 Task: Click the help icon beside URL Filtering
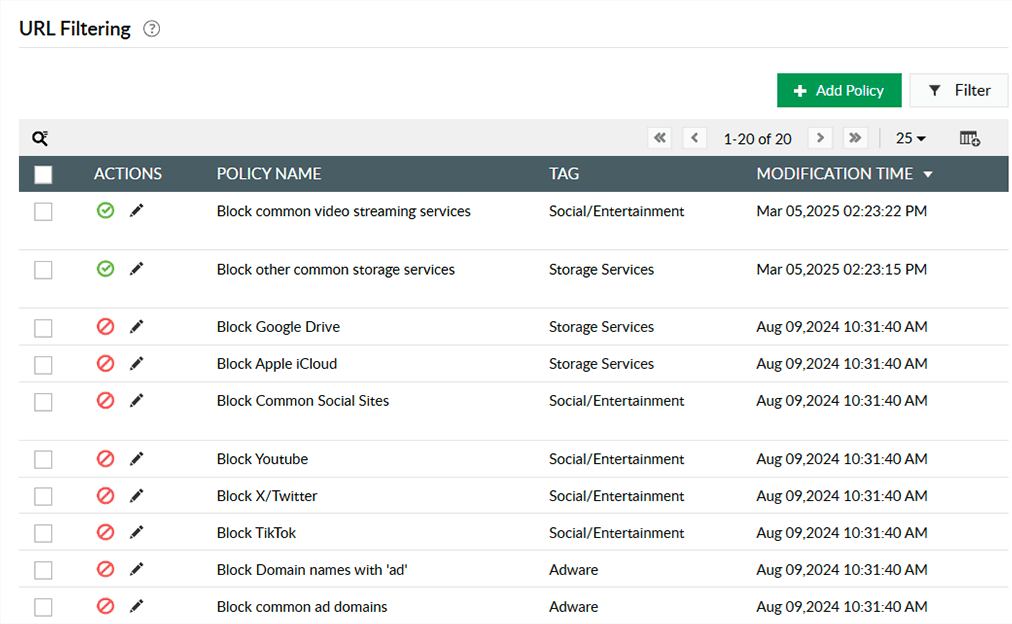point(152,29)
